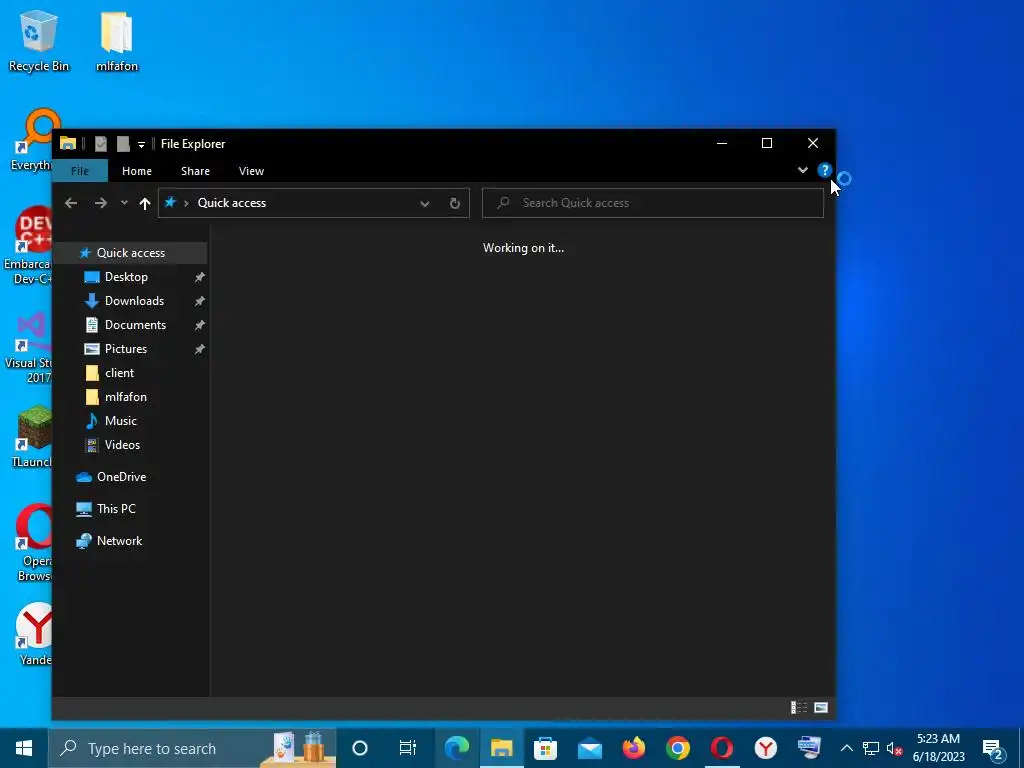Viewport: 1024px width, 768px height.
Task: Select OneDrive in the navigation pane
Action: coord(121,477)
